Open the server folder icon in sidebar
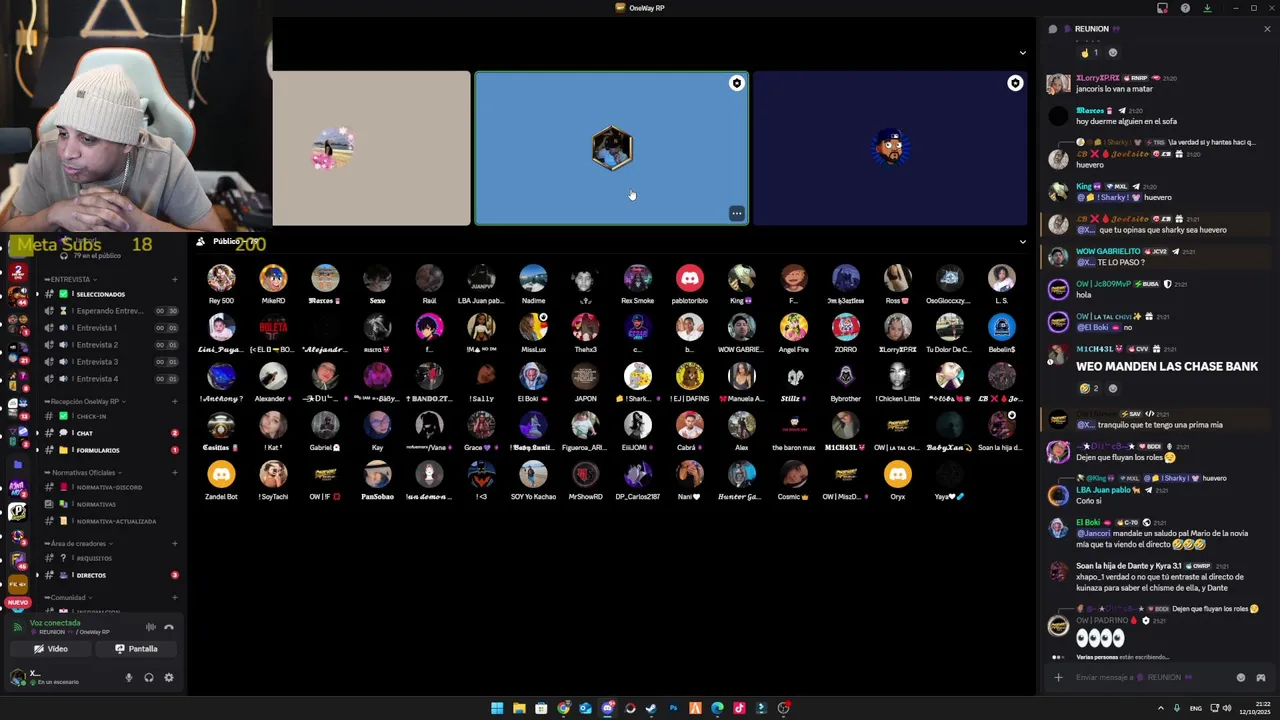Screen dimensions: 1280x720 [x=17, y=465]
